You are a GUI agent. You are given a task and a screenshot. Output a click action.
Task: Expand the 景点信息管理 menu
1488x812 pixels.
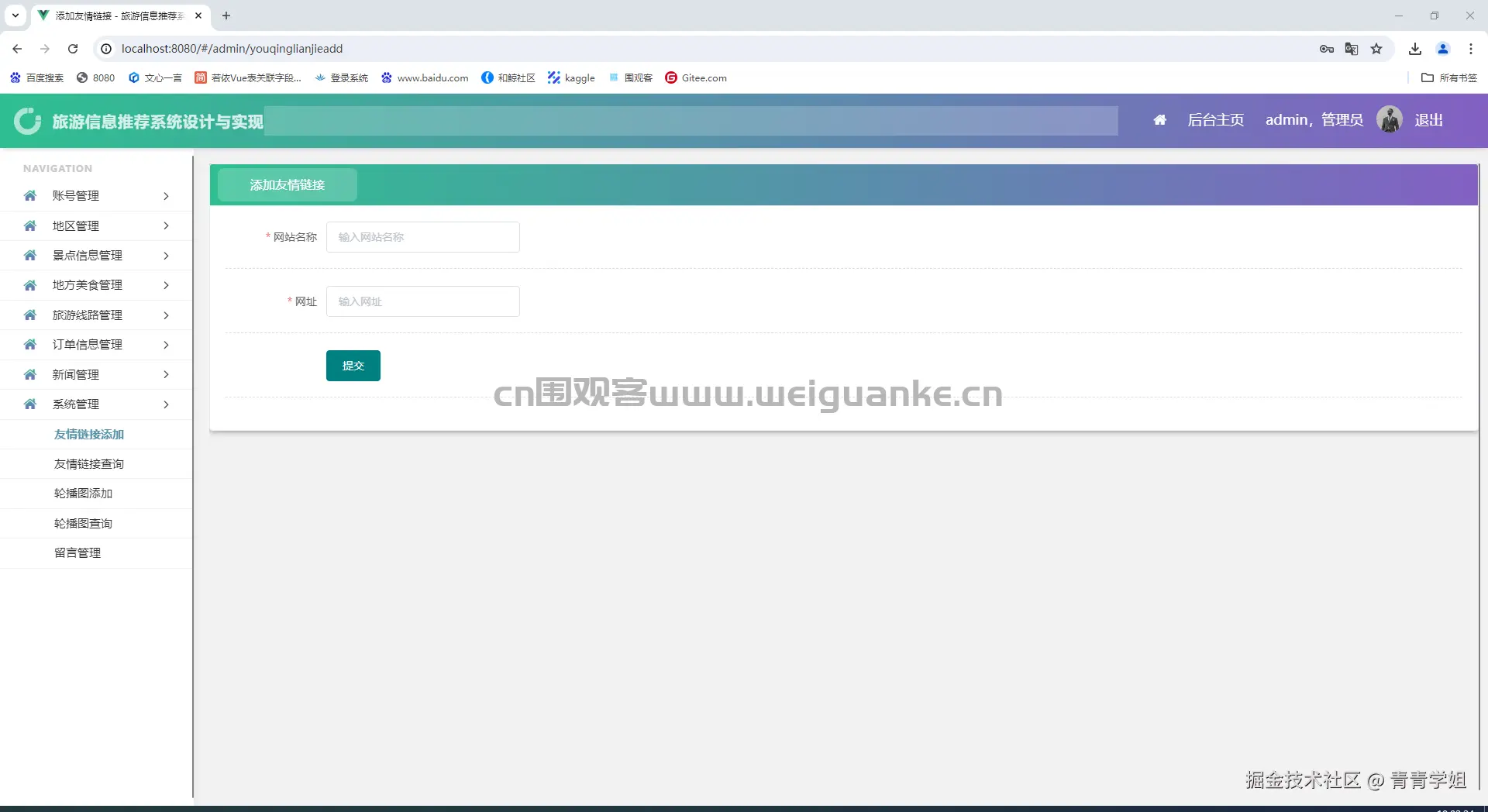click(x=87, y=255)
